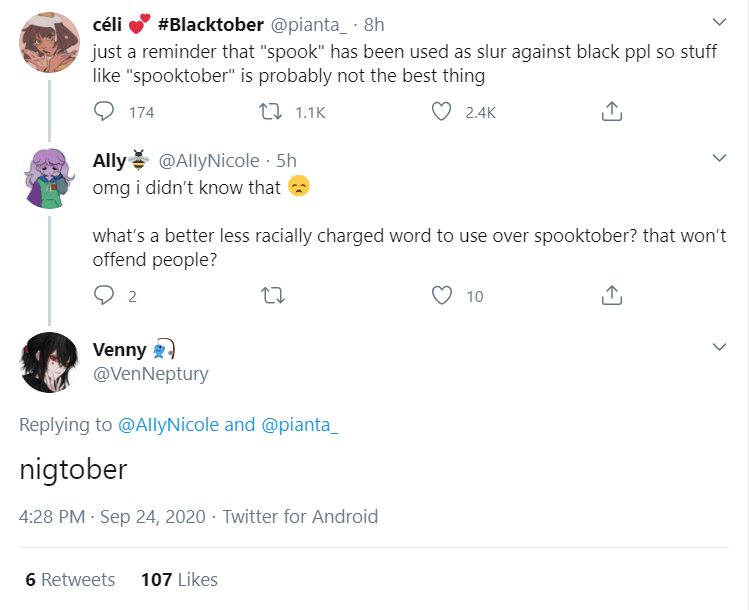This screenshot has width=749, height=610.
Task: Open Venny's dark-haired avatar
Action: (49, 362)
